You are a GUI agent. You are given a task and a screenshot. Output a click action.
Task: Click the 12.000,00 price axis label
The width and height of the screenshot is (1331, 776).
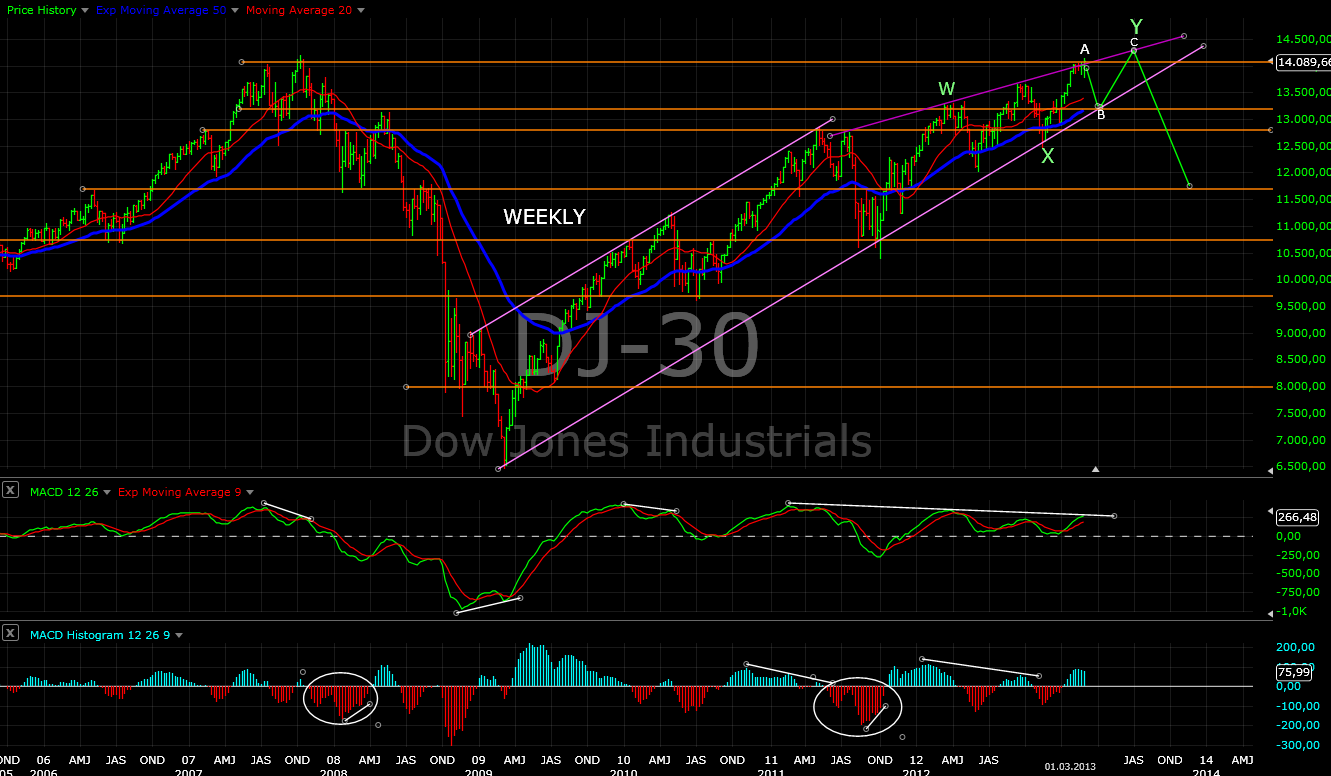click(1303, 173)
